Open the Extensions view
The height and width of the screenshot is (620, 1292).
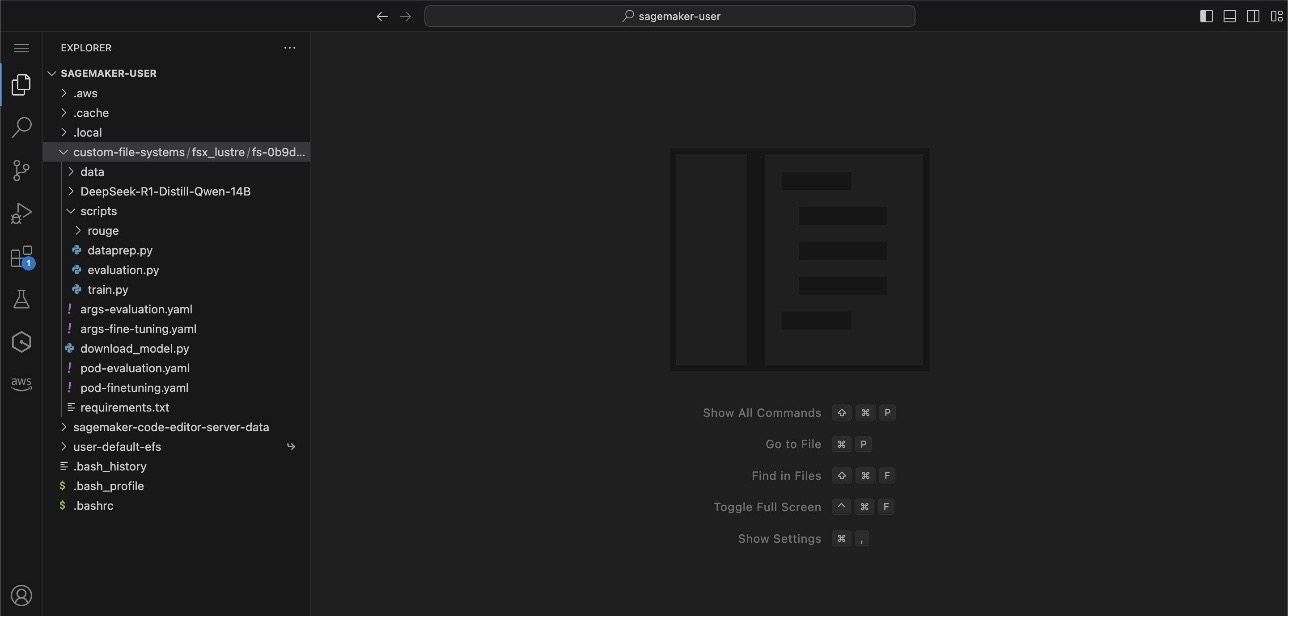pos(21,257)
